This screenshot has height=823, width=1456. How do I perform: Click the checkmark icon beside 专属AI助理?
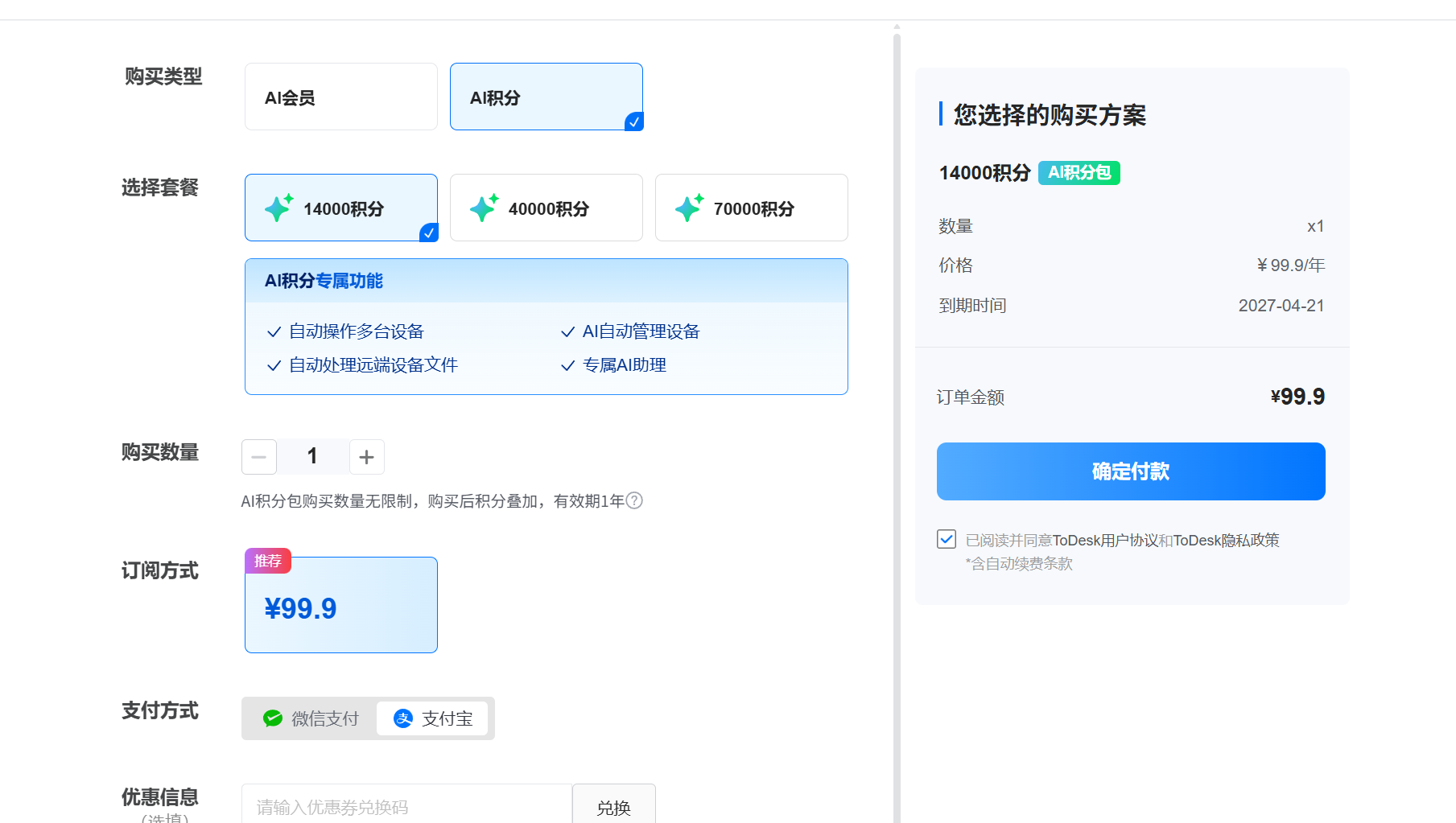pyautogui.click(x=567, y=365)
